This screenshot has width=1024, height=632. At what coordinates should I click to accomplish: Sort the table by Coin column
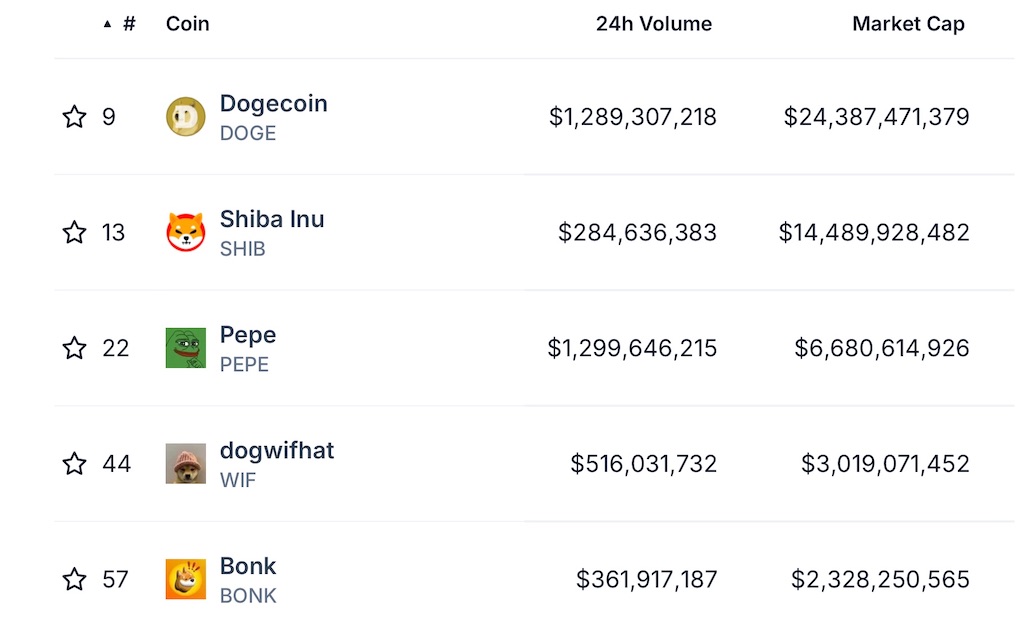(x=187, y=24)
